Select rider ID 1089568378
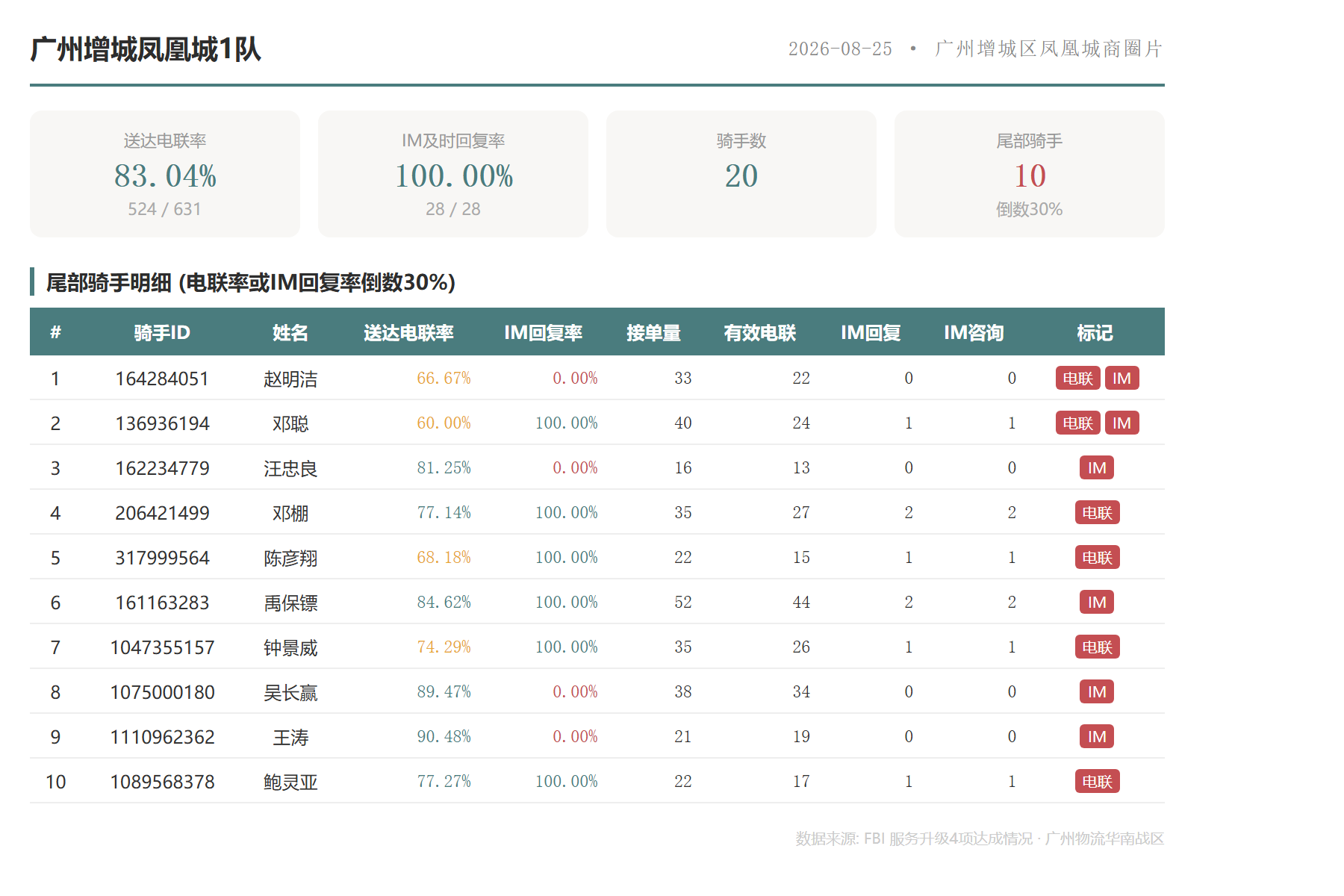Image resolution: width=1344 pixels, height=896 pixels. tap(162, 782)
